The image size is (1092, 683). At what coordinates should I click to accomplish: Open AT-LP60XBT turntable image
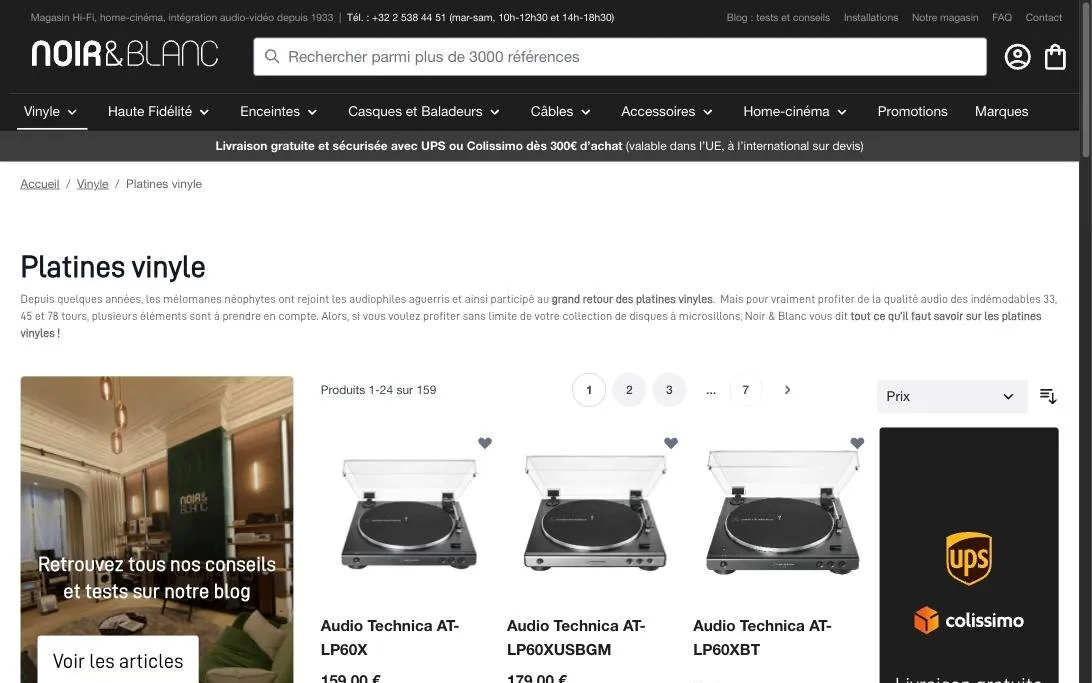[782, 512]
